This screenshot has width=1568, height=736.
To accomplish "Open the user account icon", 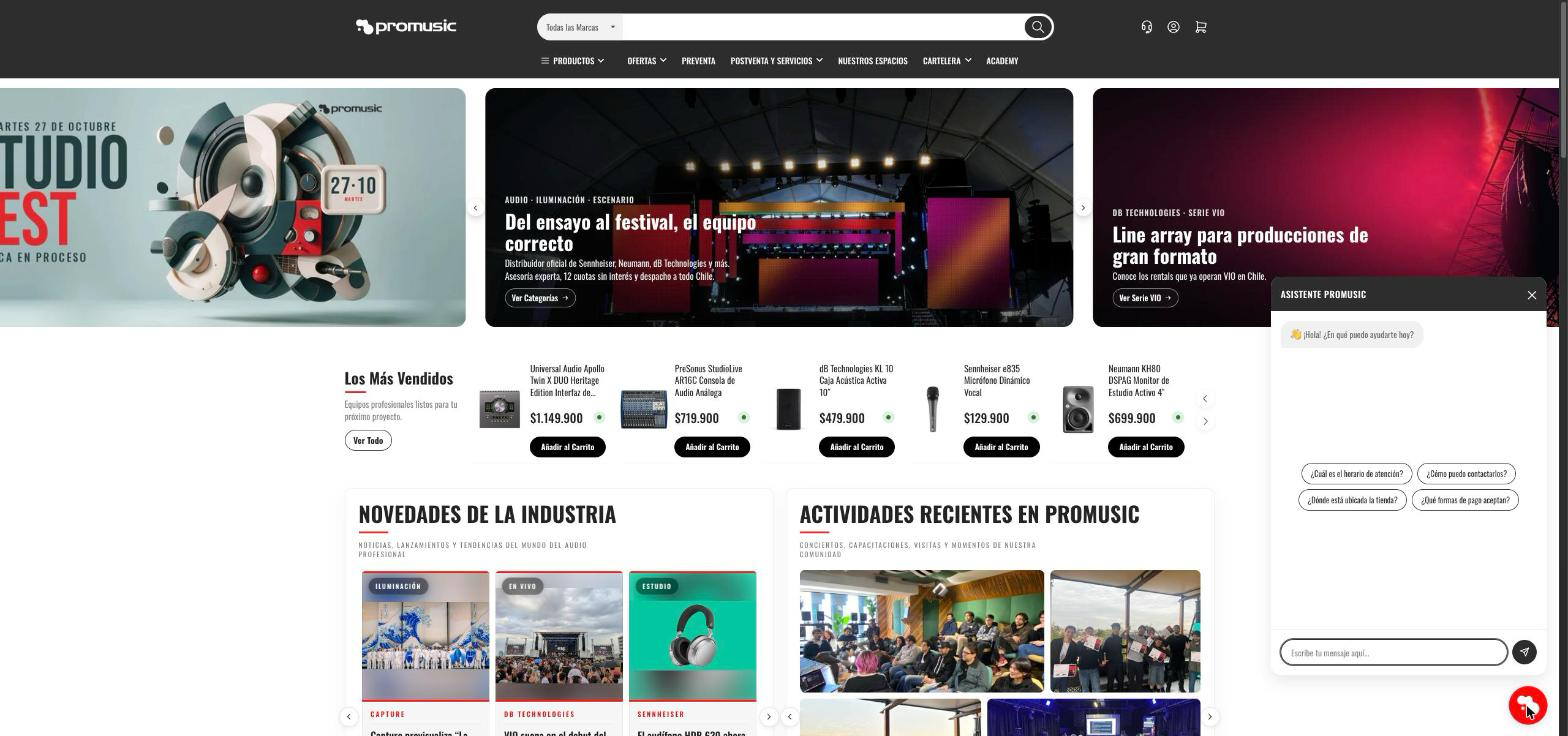I will click(1173, 27).
